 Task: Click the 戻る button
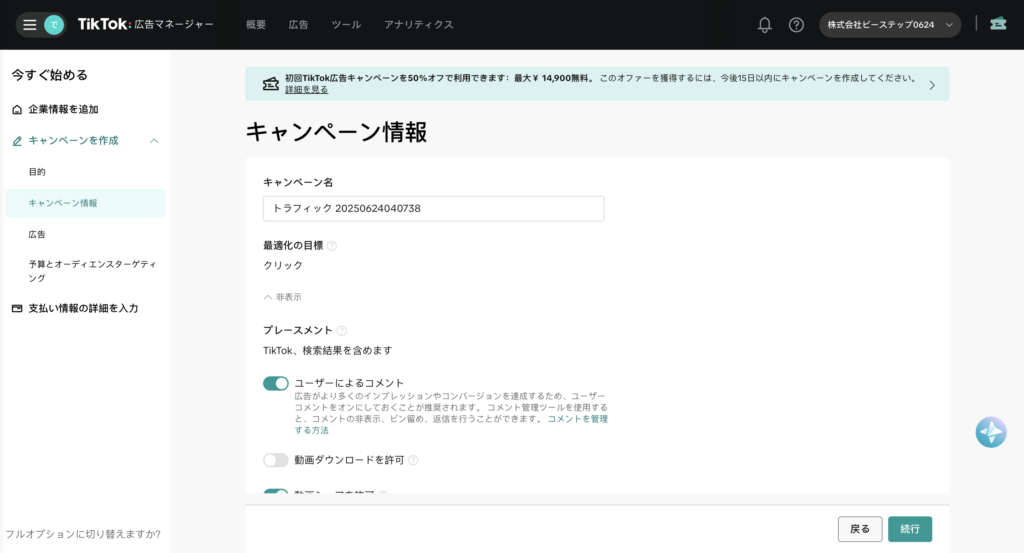click(x=859, y=529)
